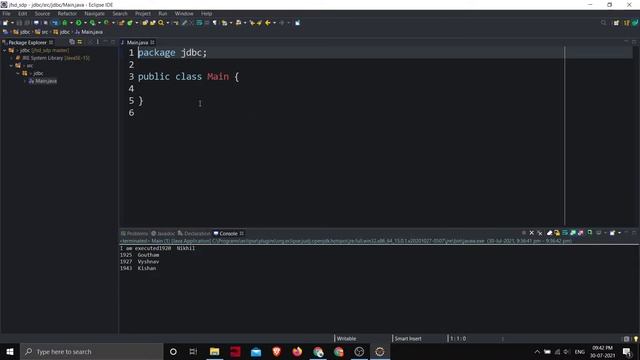
Task: Click the Save toolbar icon
Action: tap(19, 23)
